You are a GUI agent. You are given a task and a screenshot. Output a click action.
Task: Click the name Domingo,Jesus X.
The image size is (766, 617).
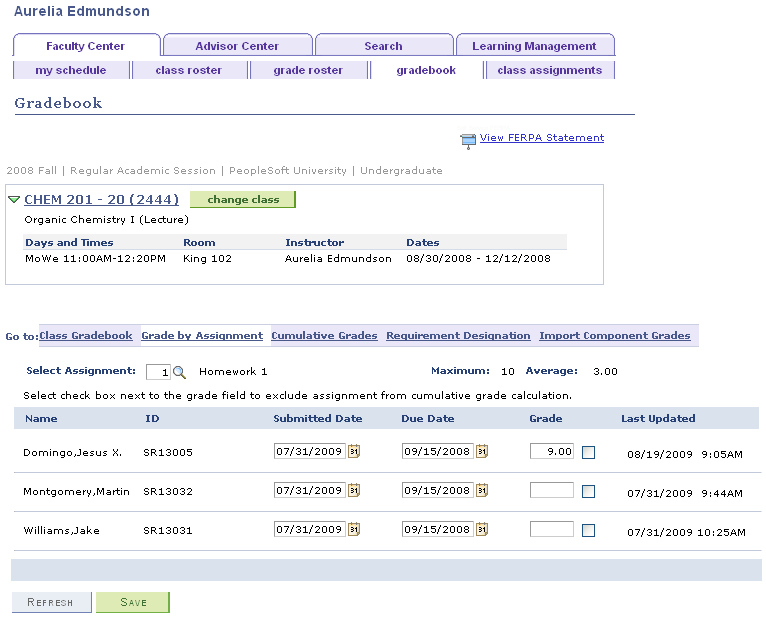click(x=72, y=453)
